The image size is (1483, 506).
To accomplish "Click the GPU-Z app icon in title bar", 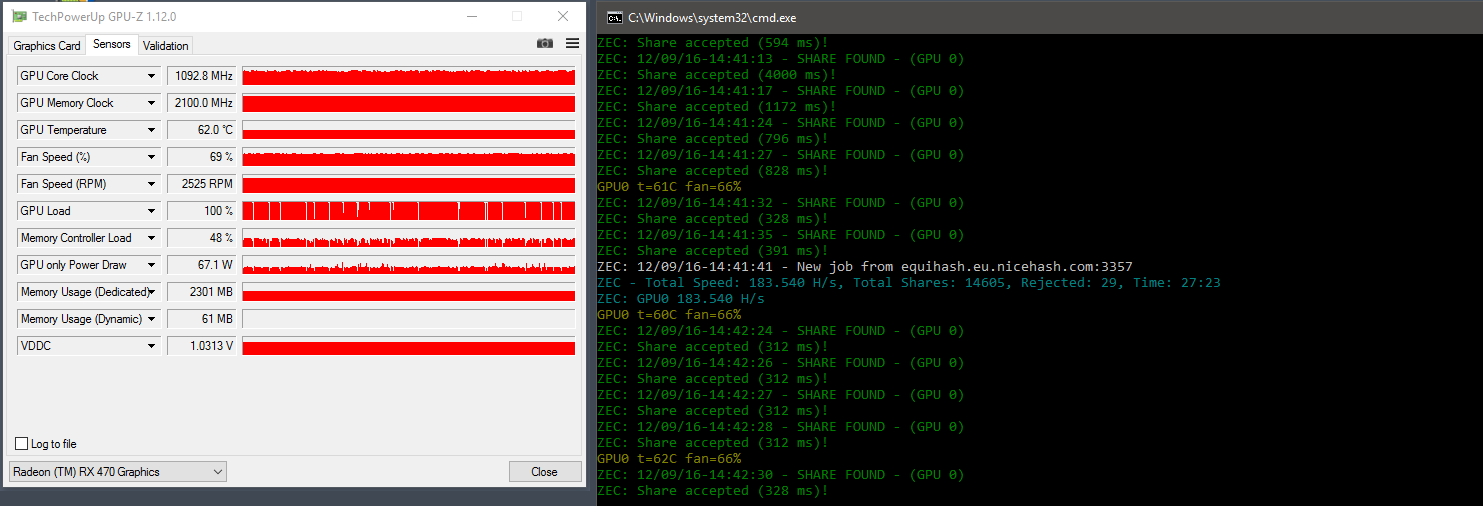I will (19, 17).
